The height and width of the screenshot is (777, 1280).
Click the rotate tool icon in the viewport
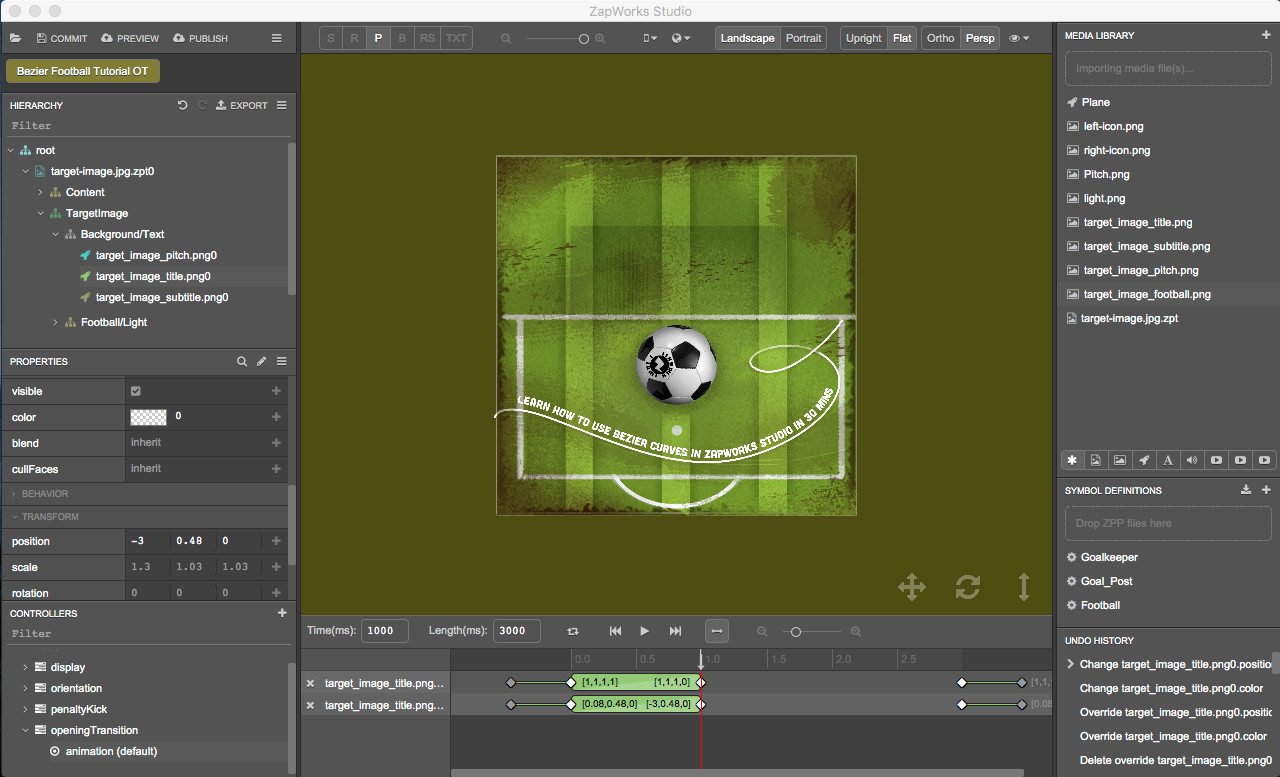pos(967,588)
